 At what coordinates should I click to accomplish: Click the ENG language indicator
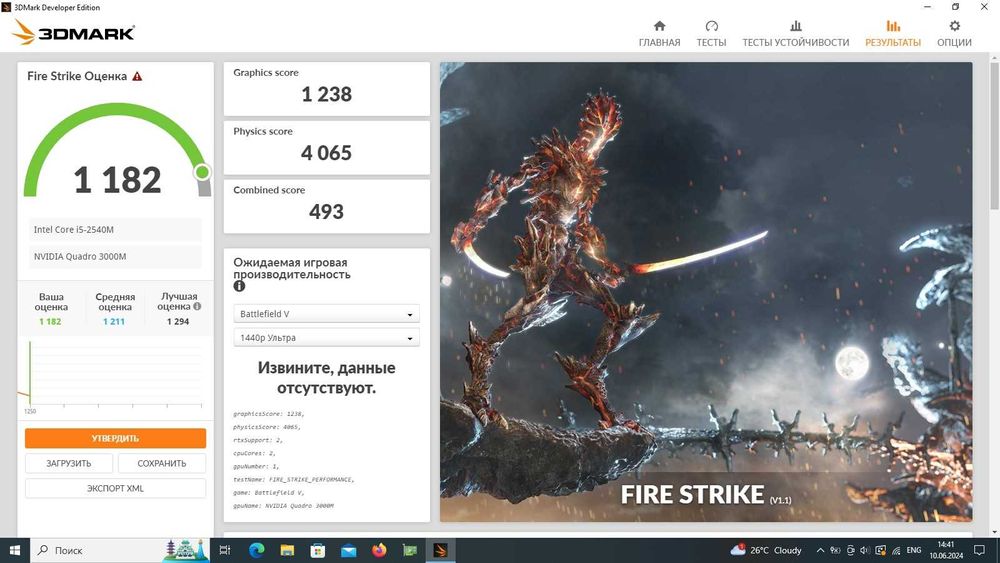pos(913,550)
